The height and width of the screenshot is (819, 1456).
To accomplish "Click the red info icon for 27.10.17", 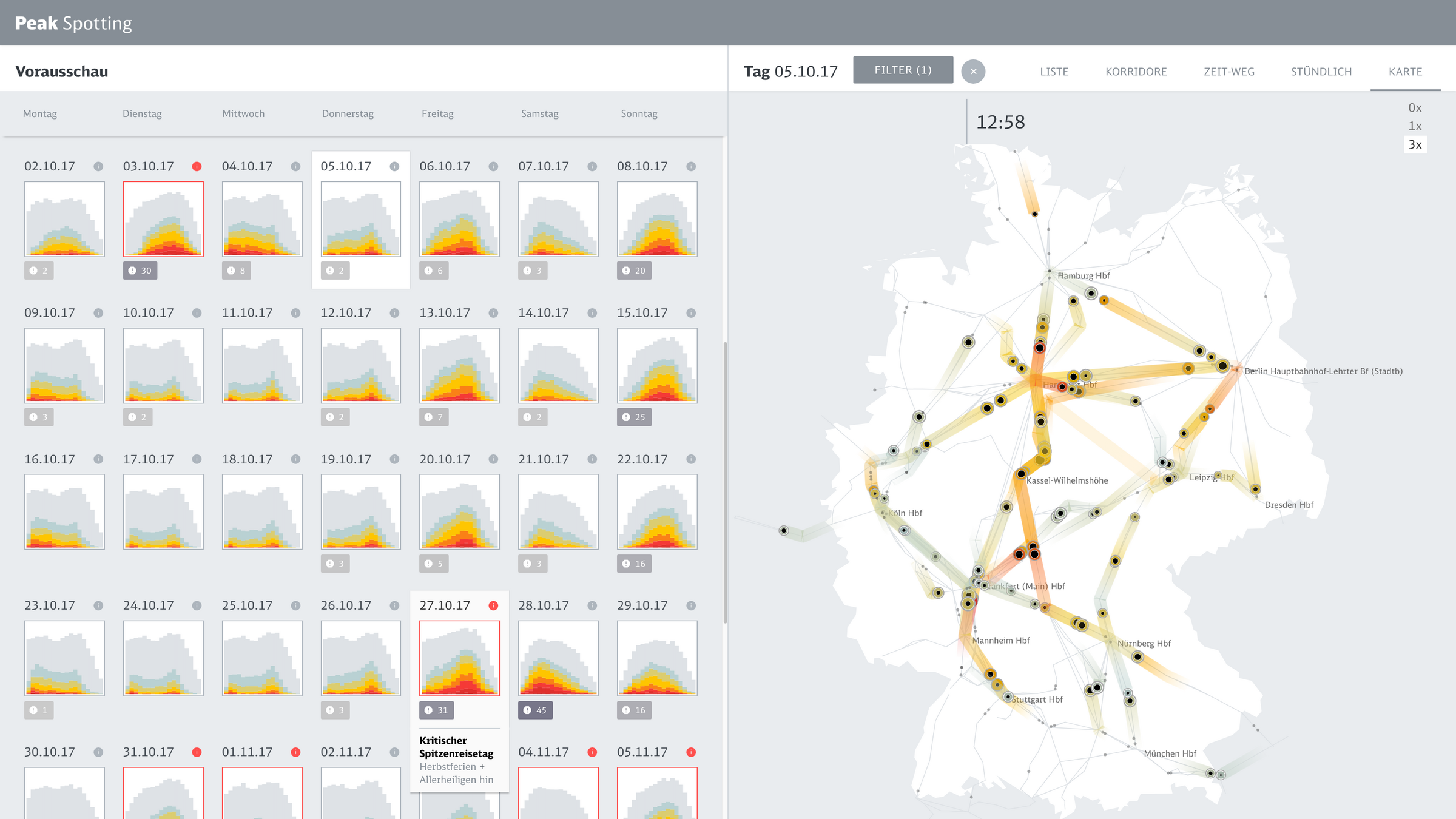I will point(493,605).
